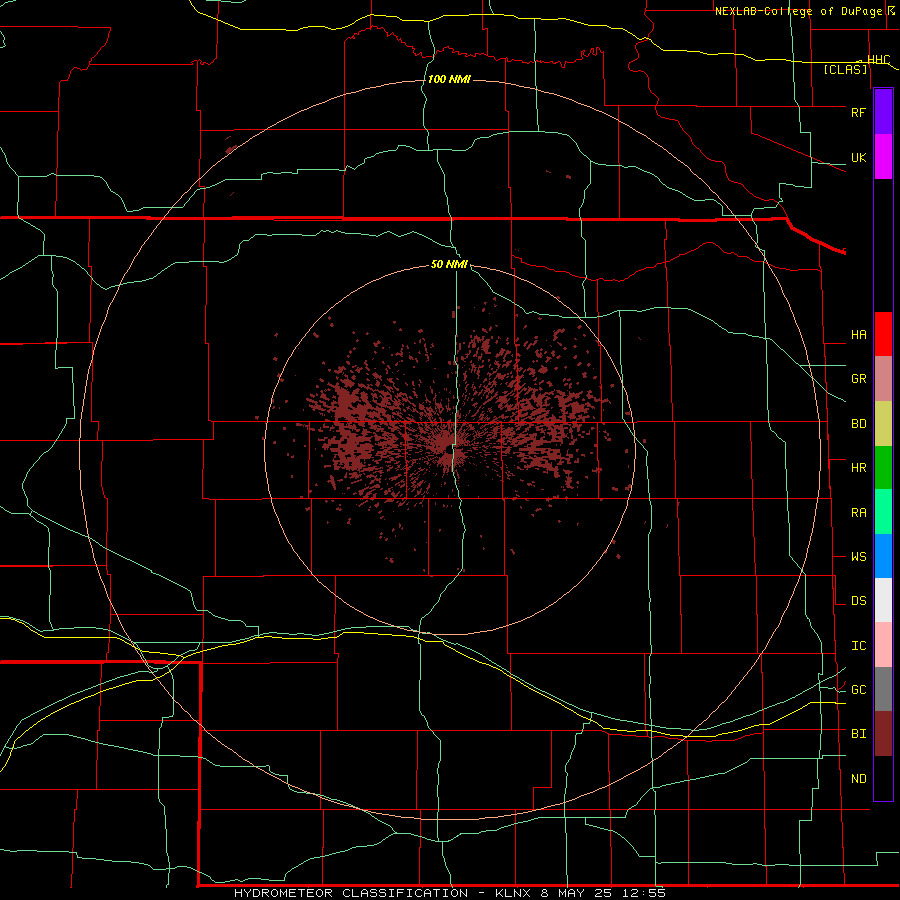This screenshot has height=900, width=900.
Task: Click the UK legend label
Action: (858, 157)
